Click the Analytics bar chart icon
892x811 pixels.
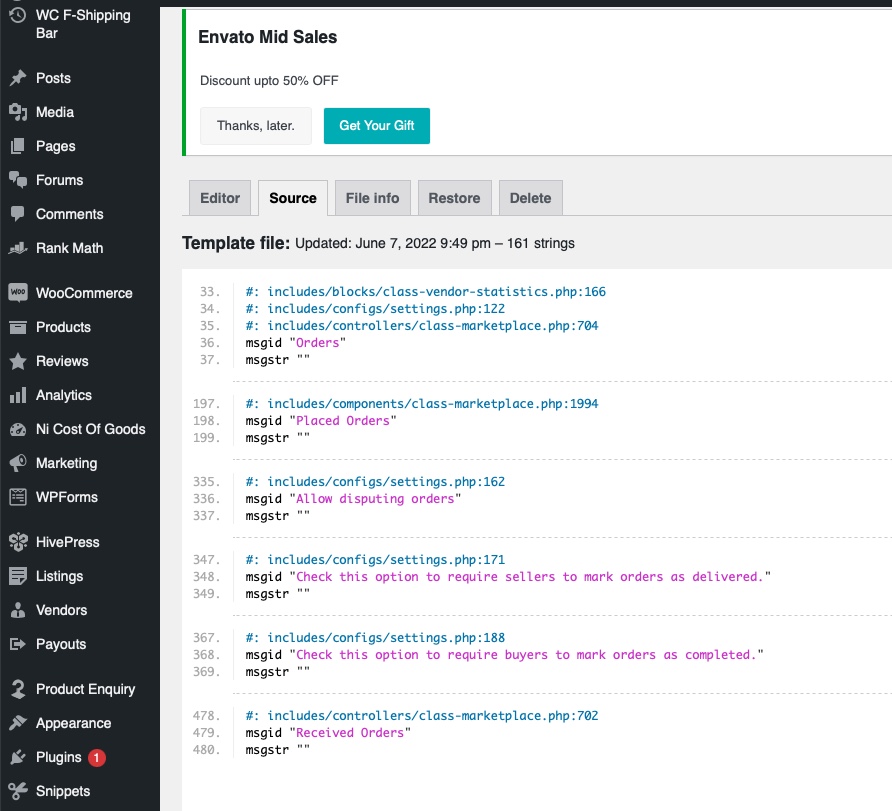pyautogui.click(x=18, y=395)
